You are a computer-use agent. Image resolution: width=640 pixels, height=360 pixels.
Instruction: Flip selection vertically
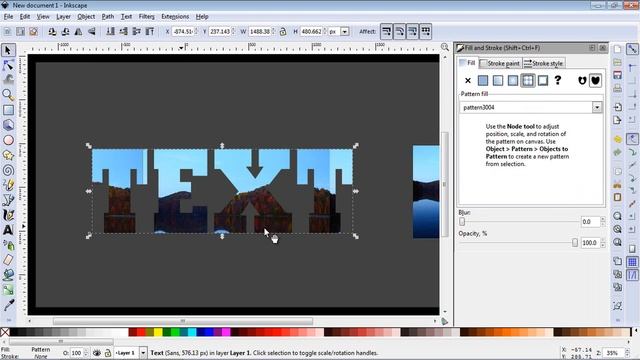(x=92, y=31)
